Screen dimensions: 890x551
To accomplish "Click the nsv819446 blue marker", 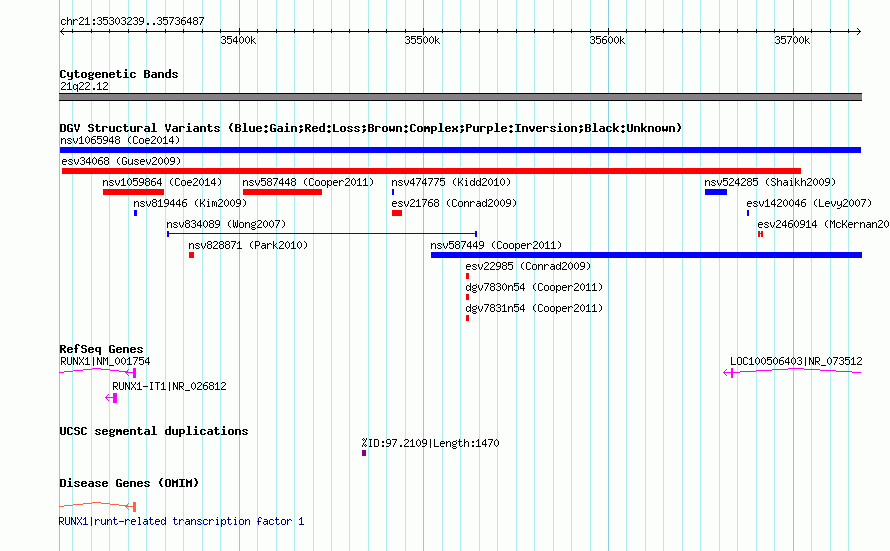I will 135,213.
